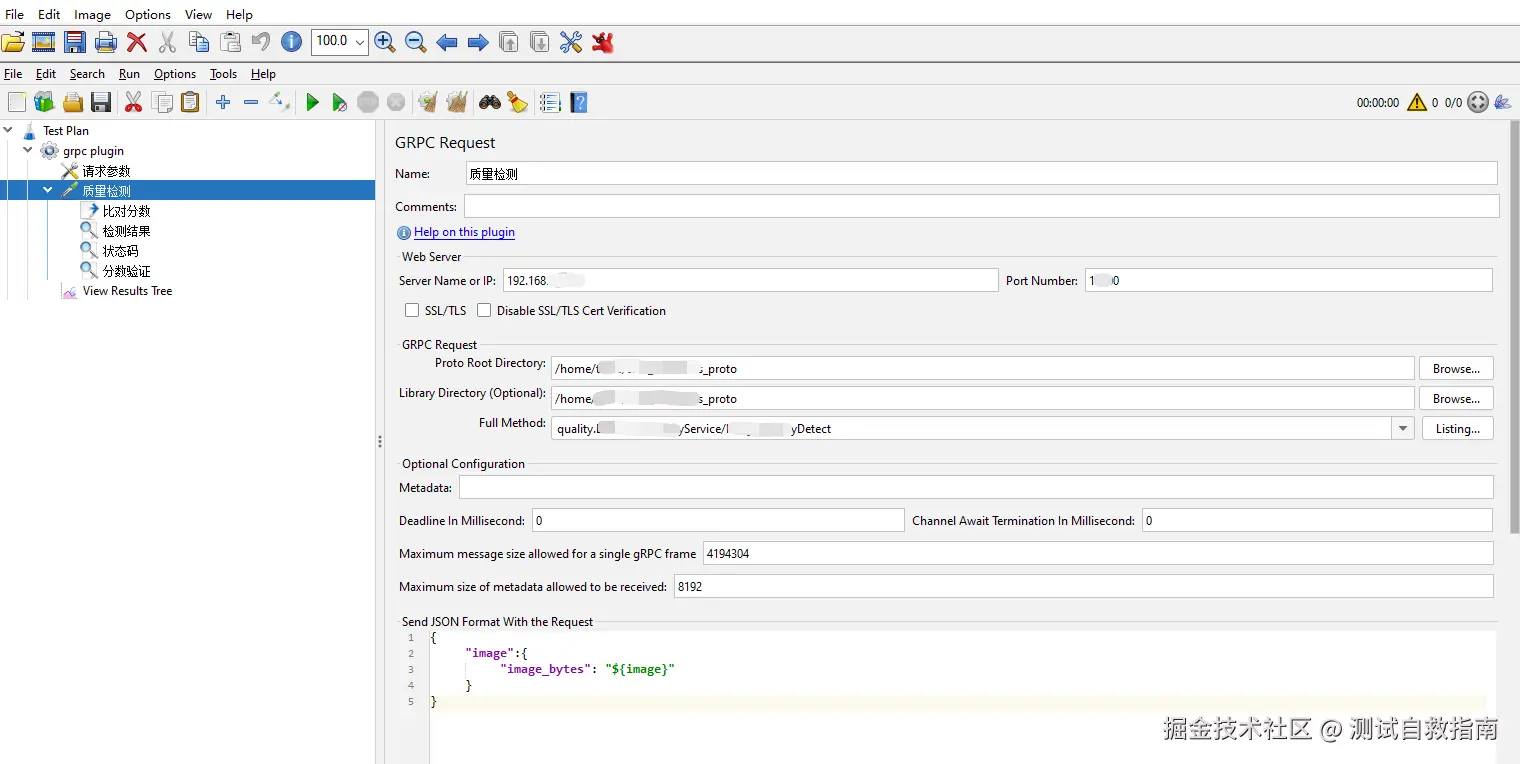Image resolution: width=1520 pixels, height=764 pixels.
Task: Start test with no pauses
Action: pos(340,102)
